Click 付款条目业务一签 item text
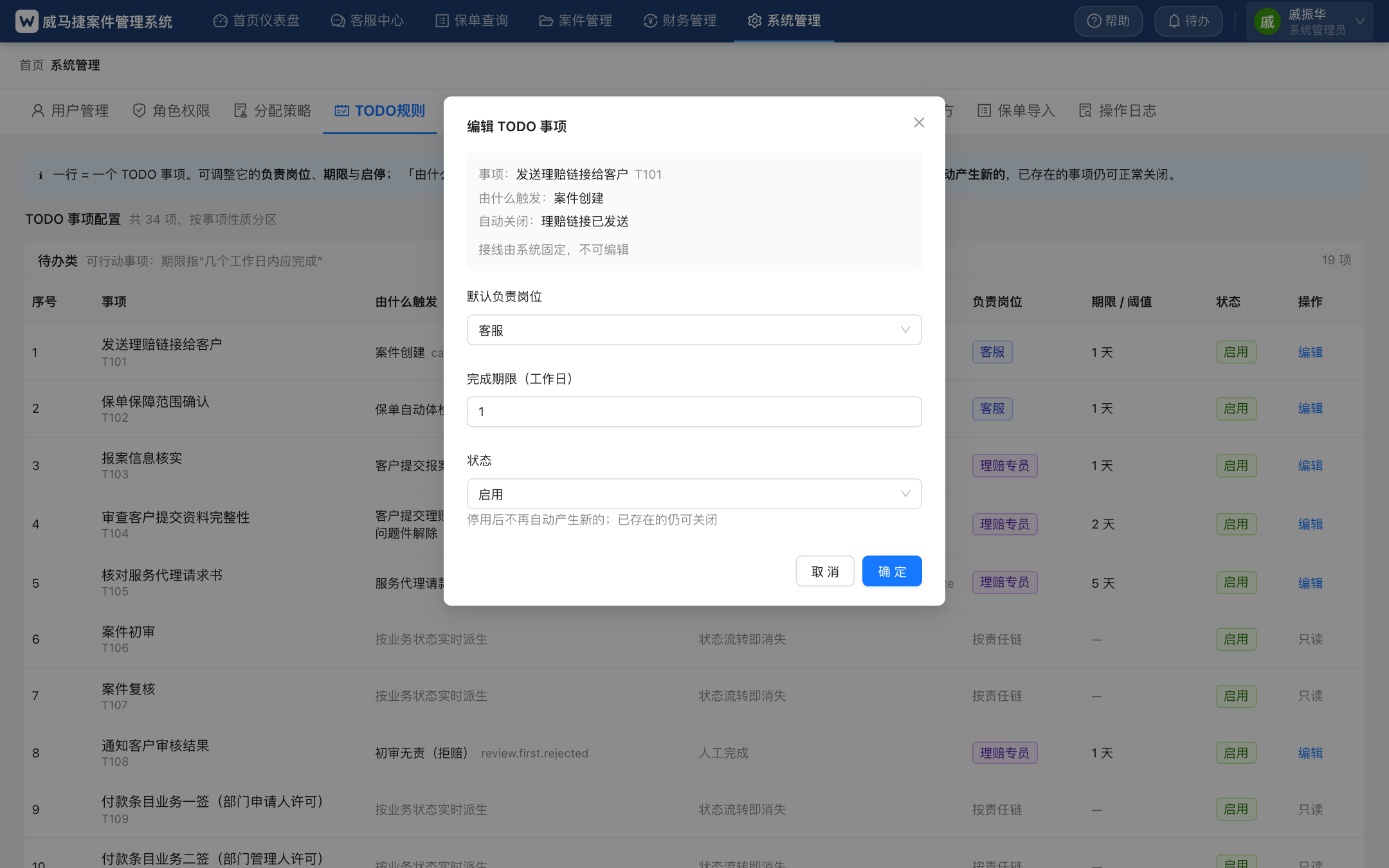This screenshot has width=1389, height=868. (213, 802)
